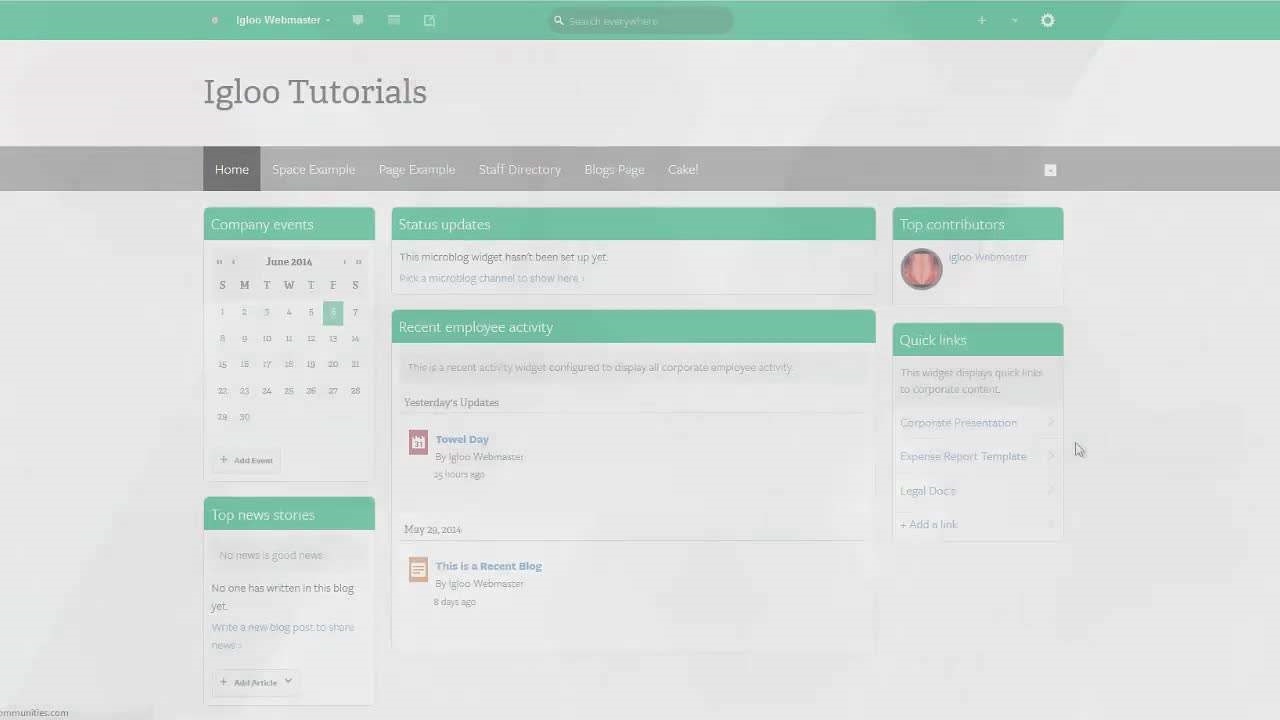Click the plus add-content icon in top bar

coord(982,20)
